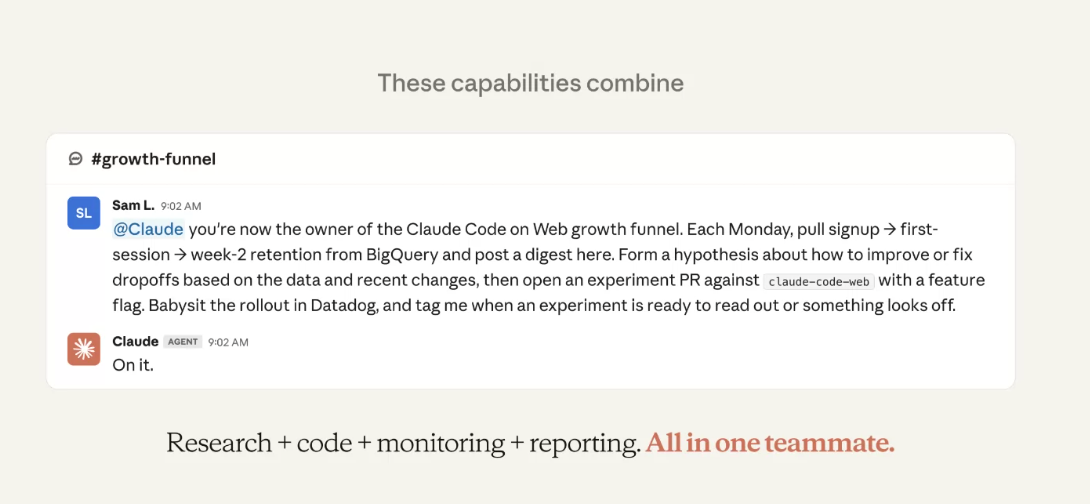Click the word BigQuery in Sam's message
This screenshot has height=504, width=1090.
click(394, 255)
